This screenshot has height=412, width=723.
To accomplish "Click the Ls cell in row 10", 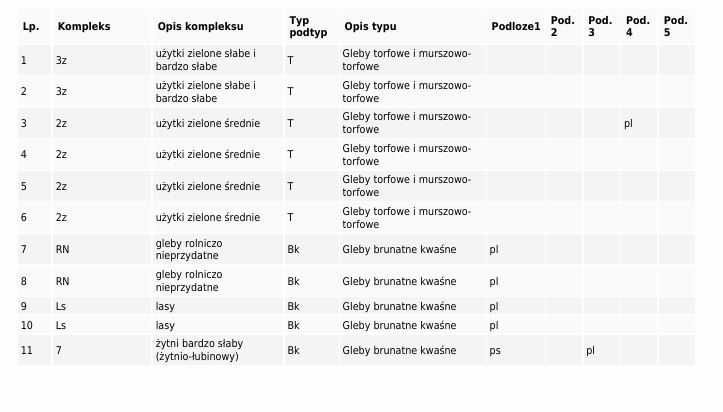I will [x=60, y=325].
